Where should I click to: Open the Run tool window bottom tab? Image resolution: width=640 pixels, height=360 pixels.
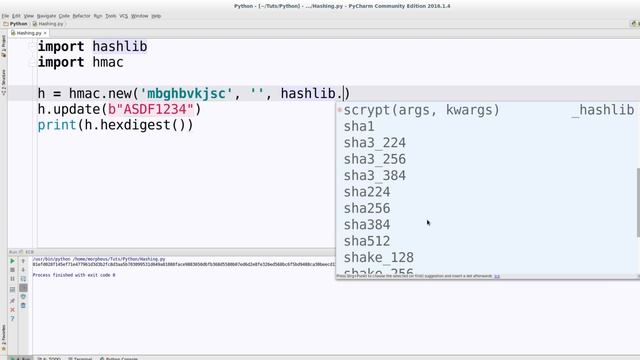tap(21, 358)
